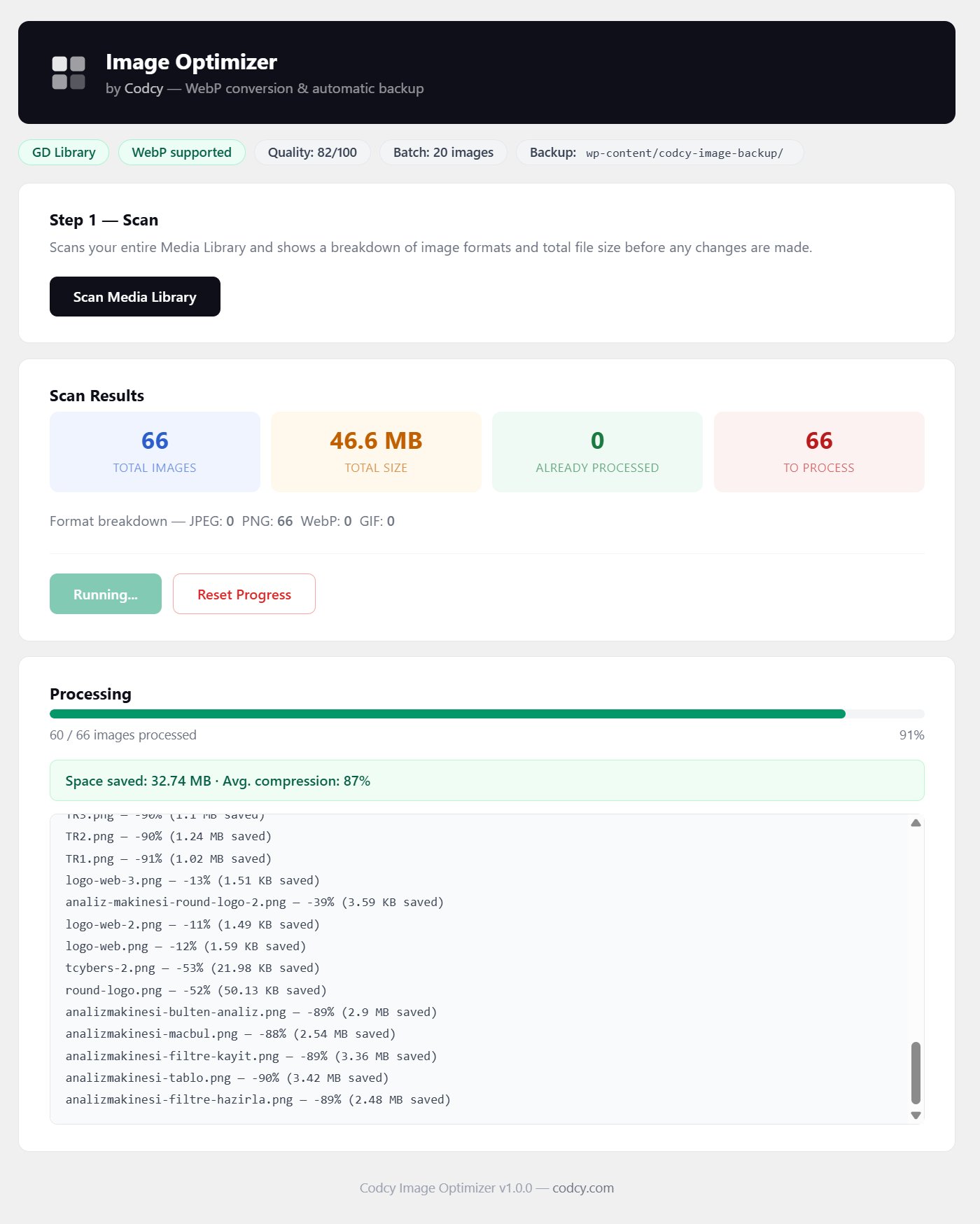Click the Running... status button
The height and width of the screenshot is (1224, 980).
[106, 594]
